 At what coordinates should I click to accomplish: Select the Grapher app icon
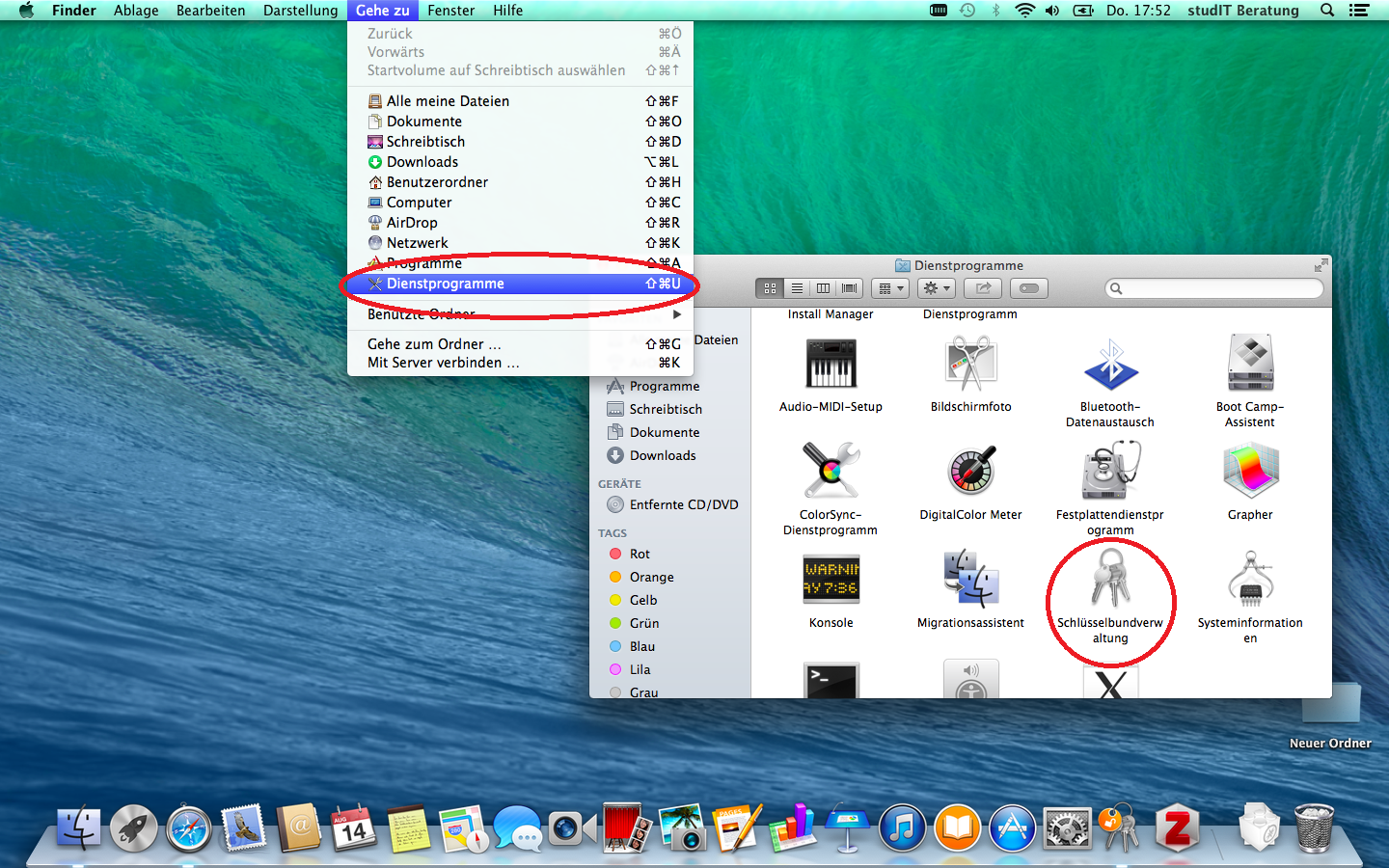1250,471
